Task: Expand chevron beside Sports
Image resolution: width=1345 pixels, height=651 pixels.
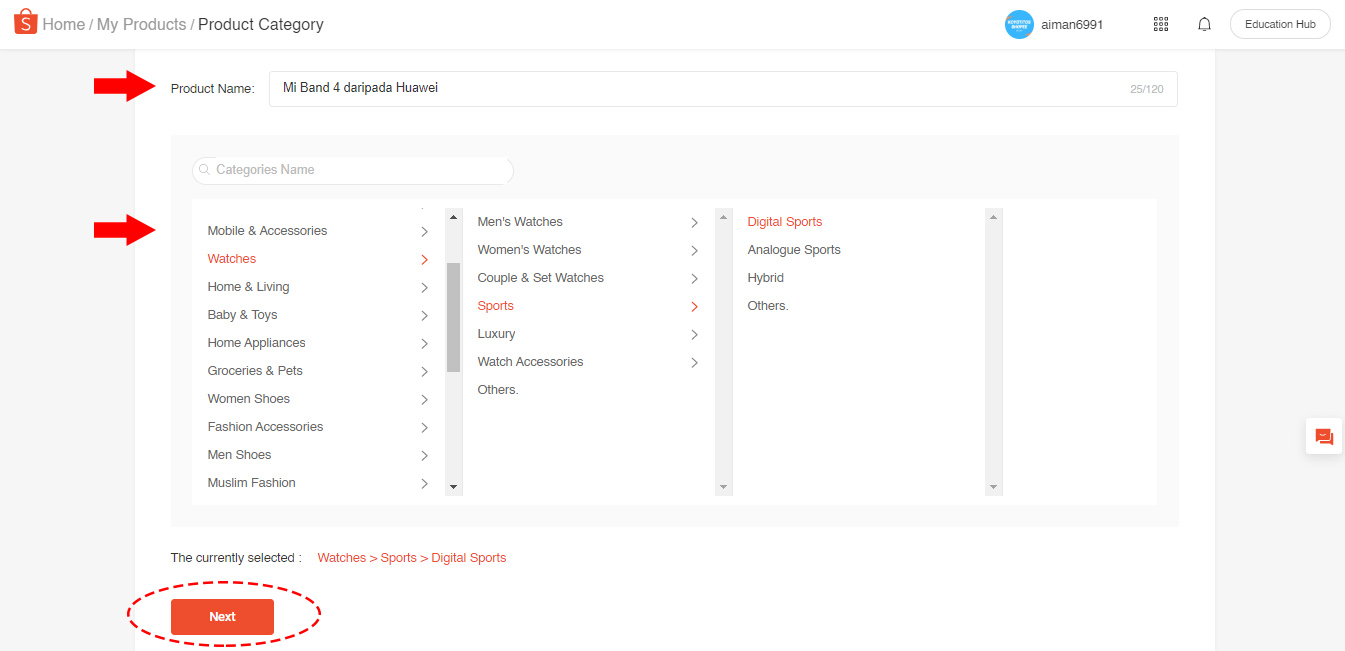Action: tap(694, 307)
